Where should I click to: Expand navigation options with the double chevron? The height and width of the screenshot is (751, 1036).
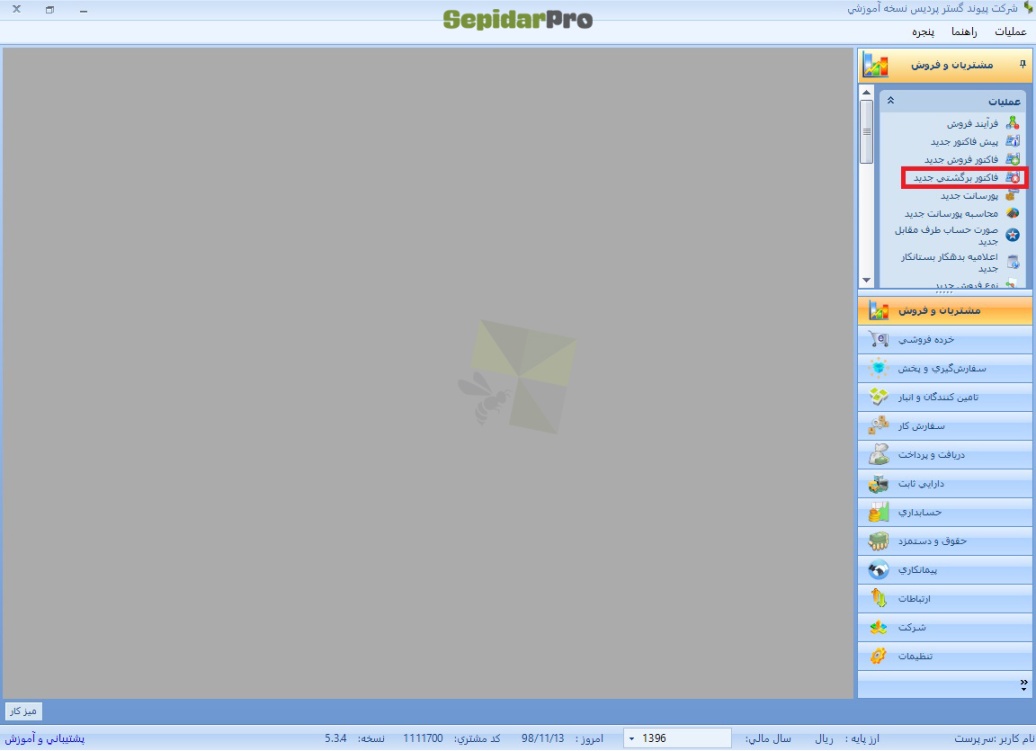[1023, 685]
